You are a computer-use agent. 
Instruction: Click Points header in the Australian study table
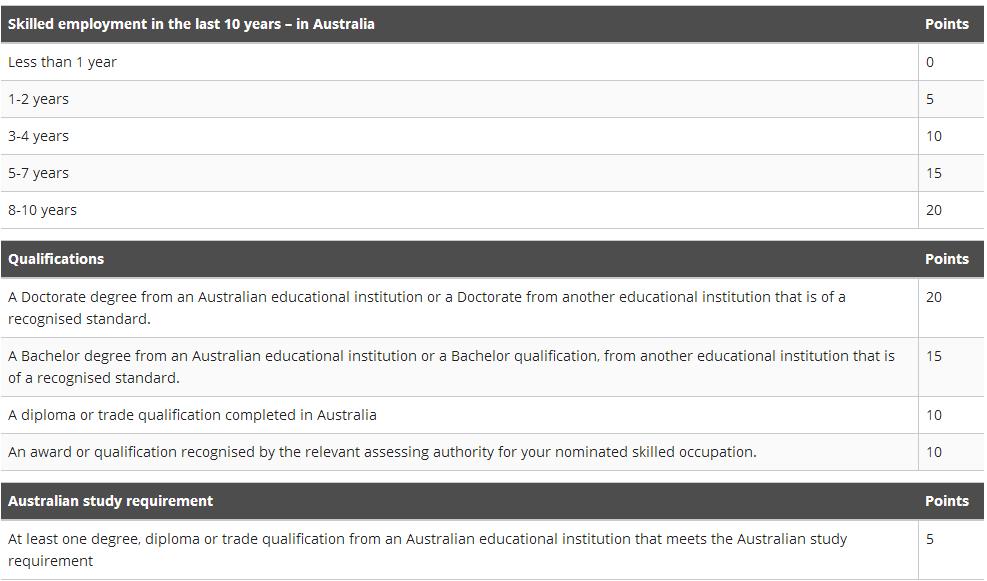coord(947,501)
